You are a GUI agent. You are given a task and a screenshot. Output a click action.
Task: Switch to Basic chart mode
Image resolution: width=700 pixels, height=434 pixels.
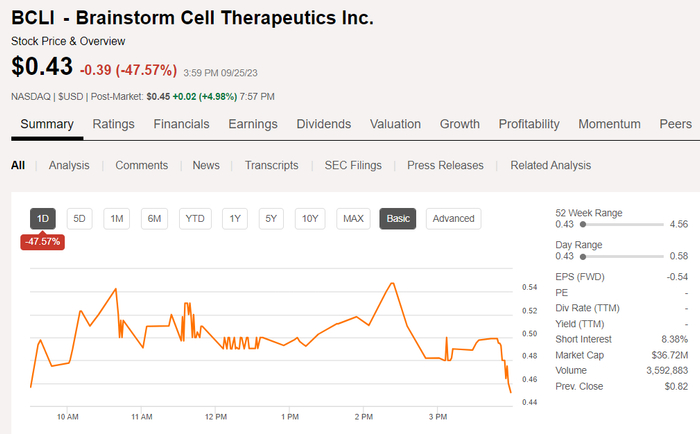coord(398,218)
